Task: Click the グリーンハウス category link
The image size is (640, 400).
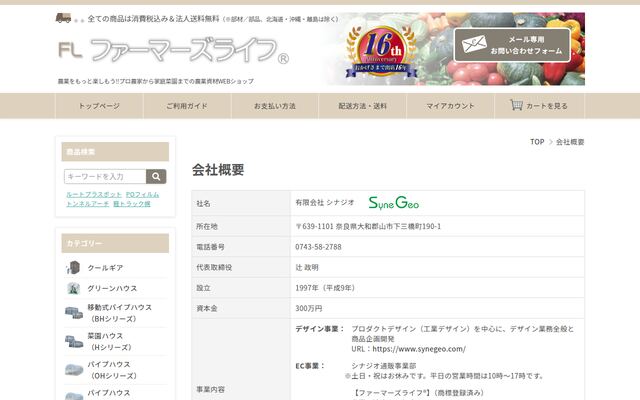Action: tap(112, 288)
